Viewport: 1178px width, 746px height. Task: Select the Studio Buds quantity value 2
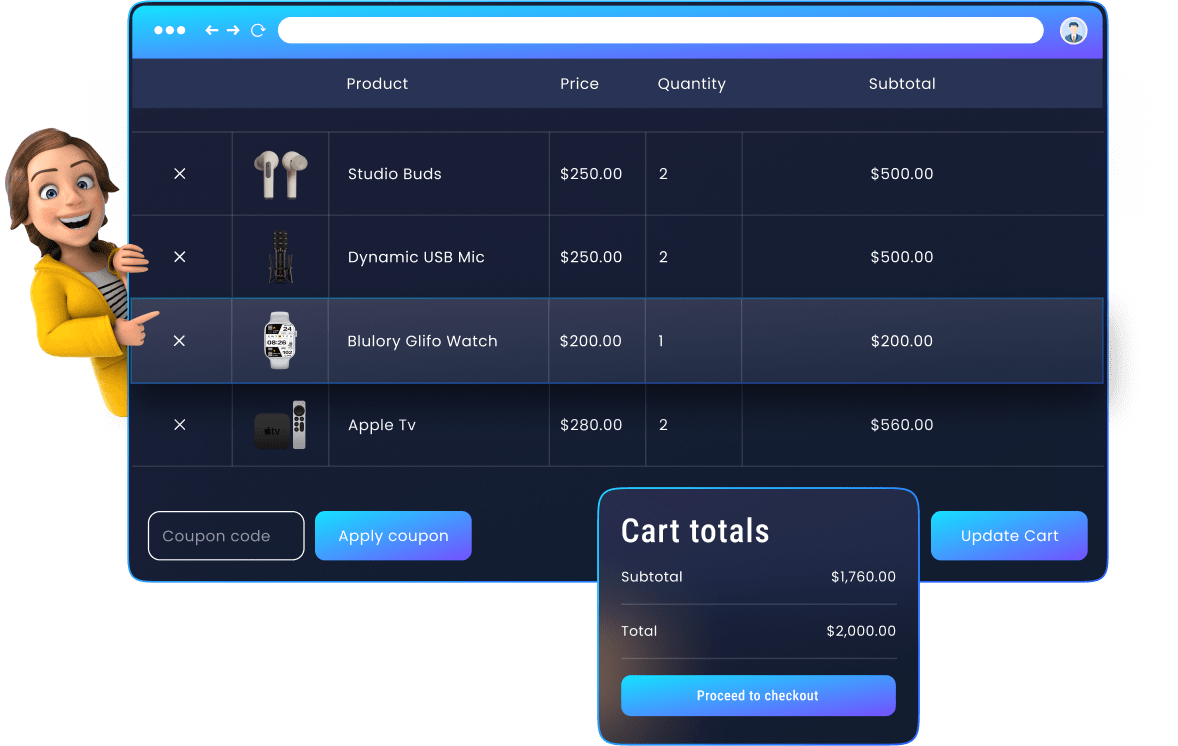pyautogui.click(x=663, y=174)
